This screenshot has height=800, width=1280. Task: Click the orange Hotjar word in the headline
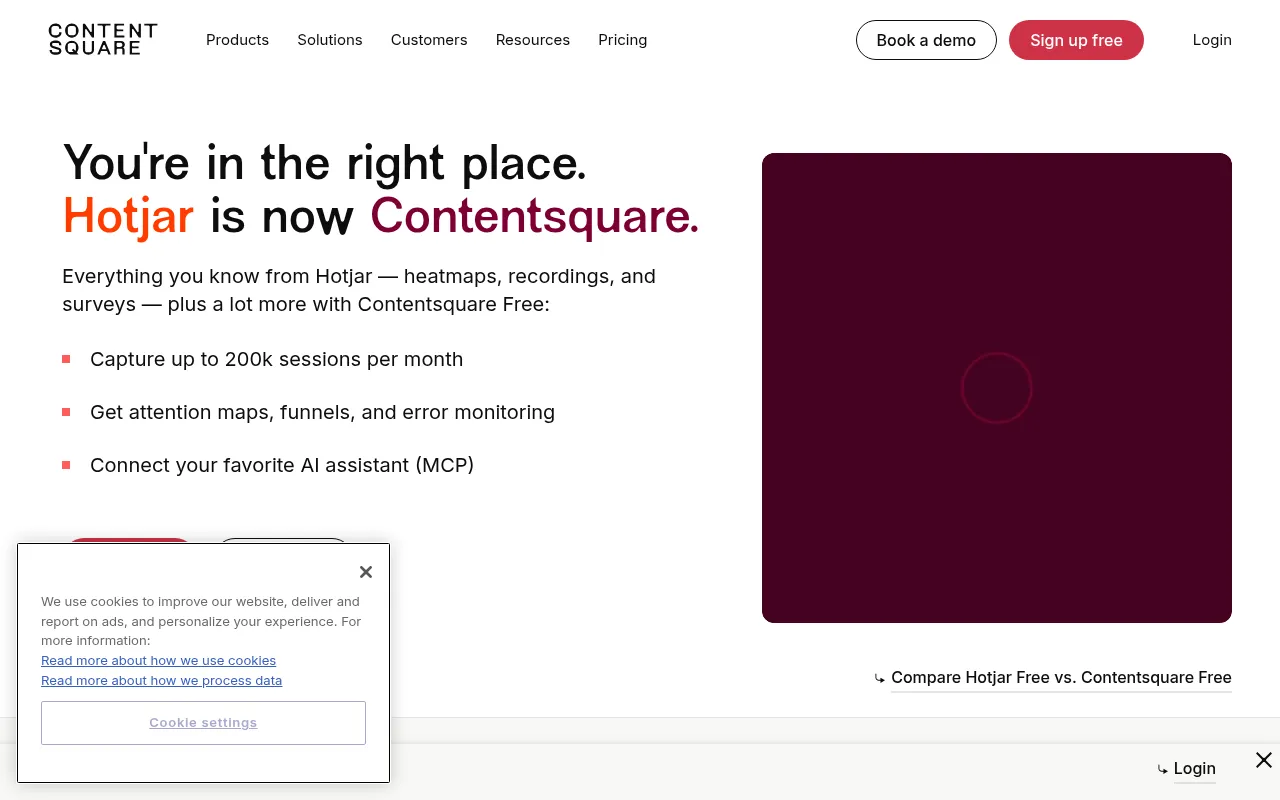[128, 216]
